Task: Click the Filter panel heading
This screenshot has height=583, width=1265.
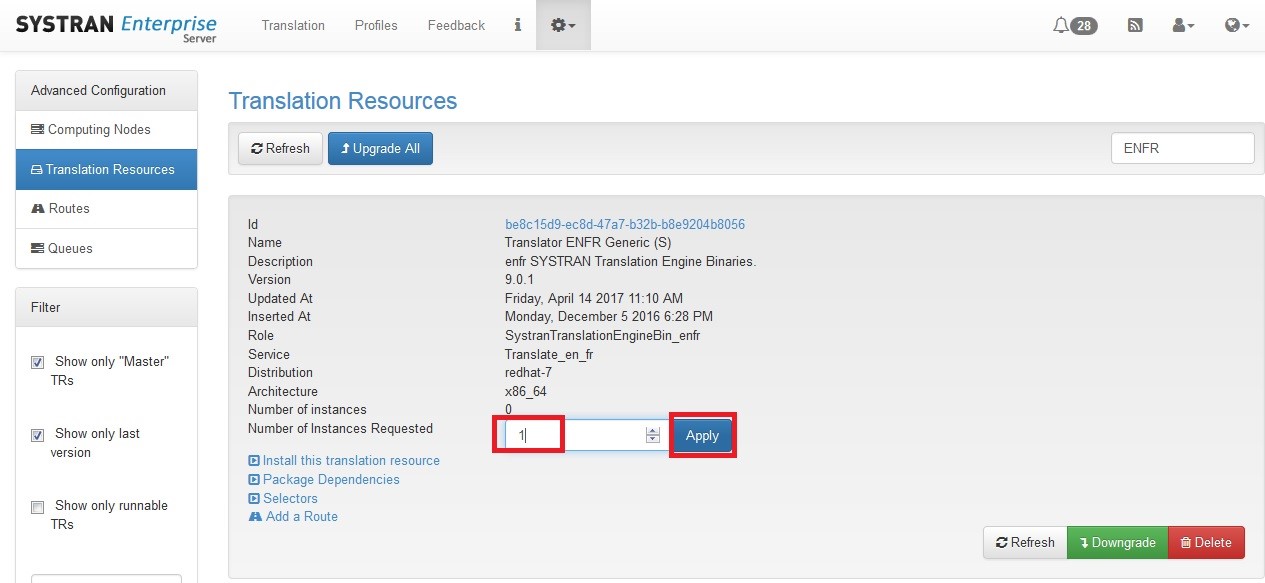Action: [46, 307]
